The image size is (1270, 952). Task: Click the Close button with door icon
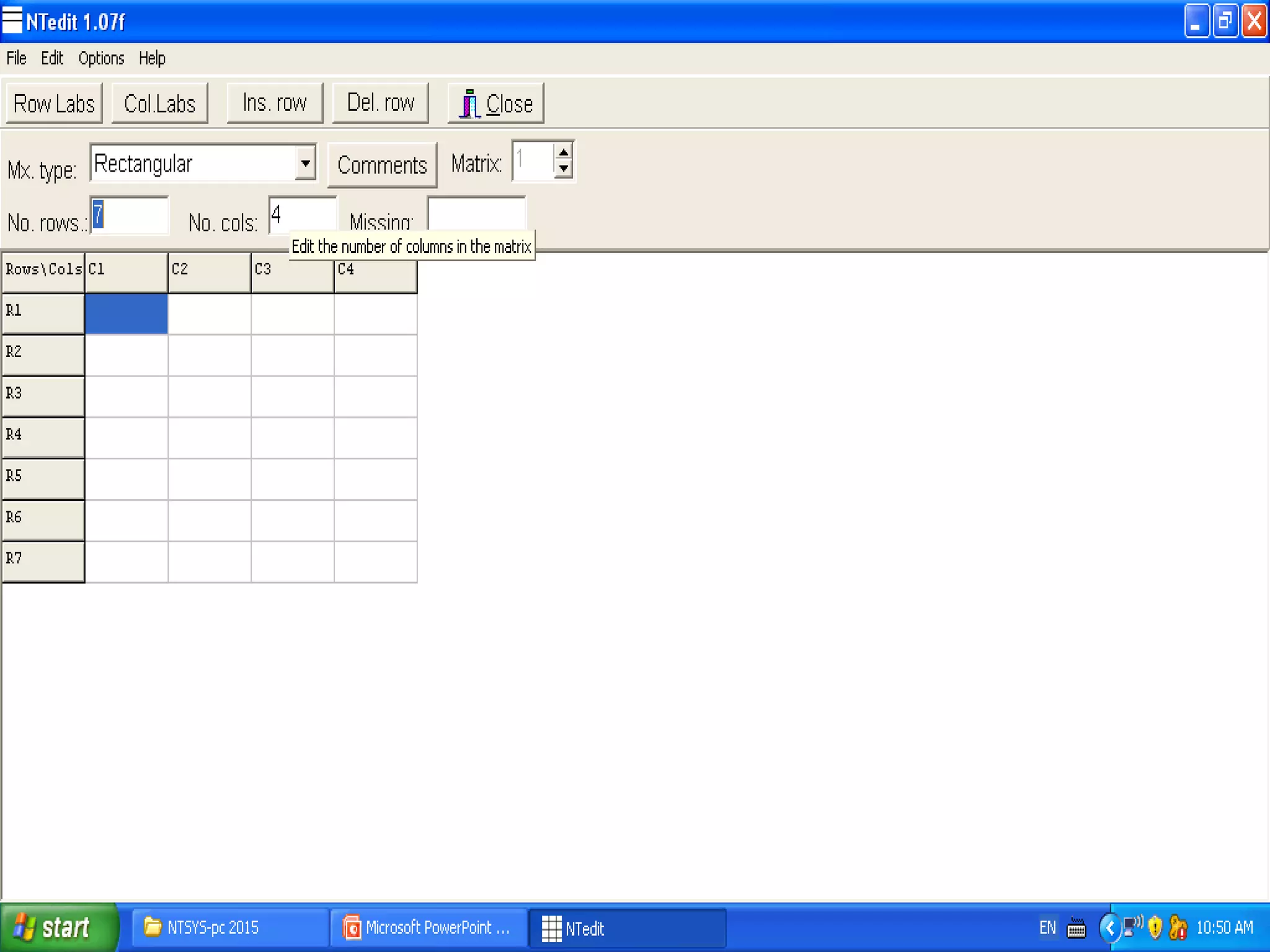(x=495, y=104)
